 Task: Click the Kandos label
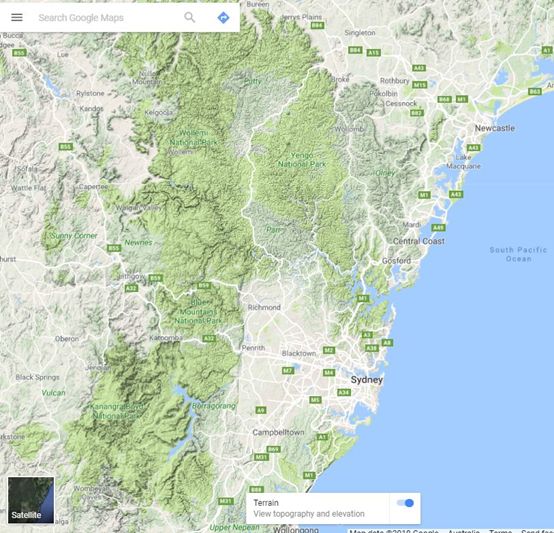91,108
